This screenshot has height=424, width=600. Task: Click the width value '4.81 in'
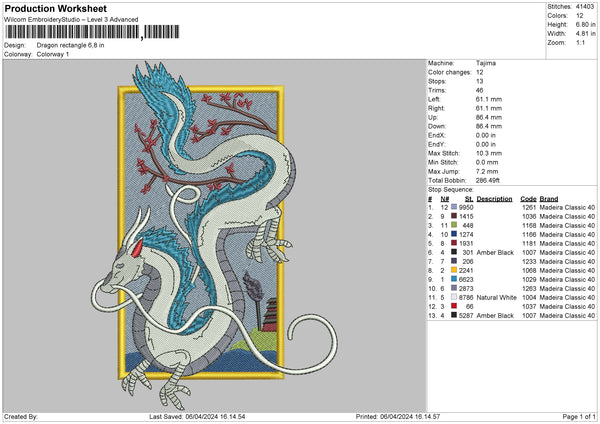click(585, 34)
